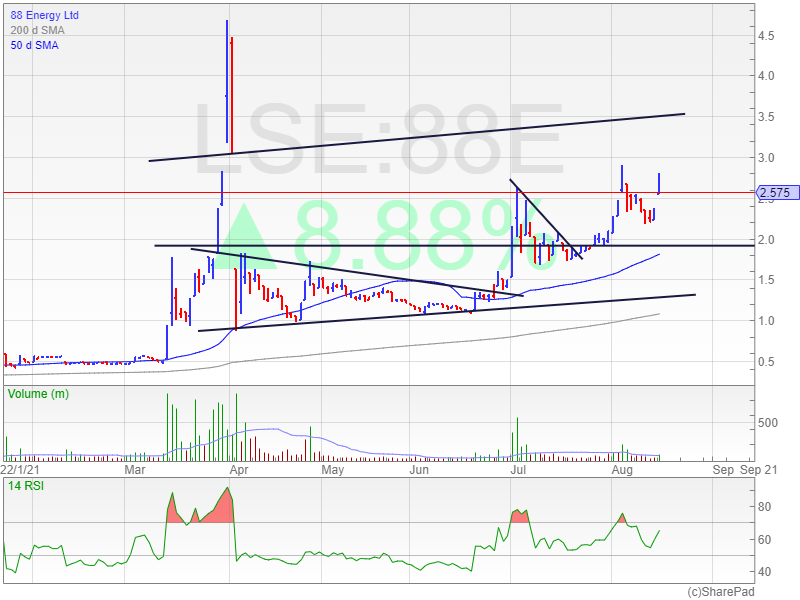The height and width of the screenshot is (600, 800).
Task: Select the 200 d SMA legend entry
Action: point(37,30)
